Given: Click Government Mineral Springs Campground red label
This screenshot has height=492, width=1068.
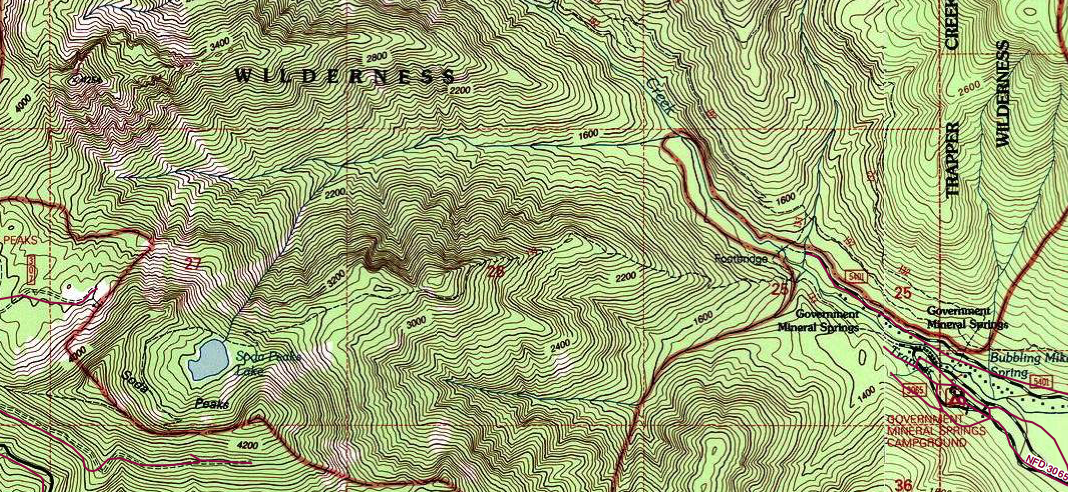Looking at the screenshot, I should pos(937,430).
